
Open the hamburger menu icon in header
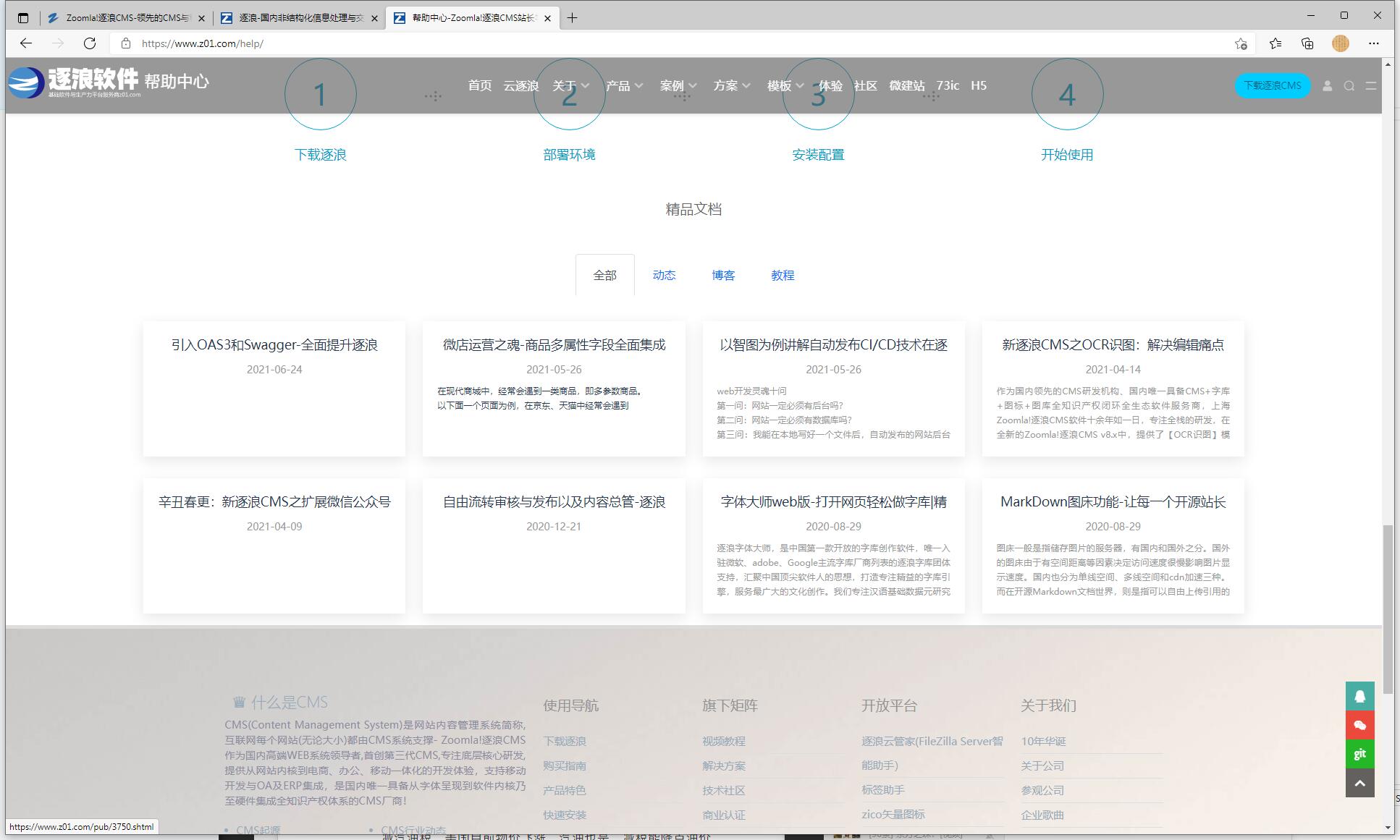[1370, 85]
